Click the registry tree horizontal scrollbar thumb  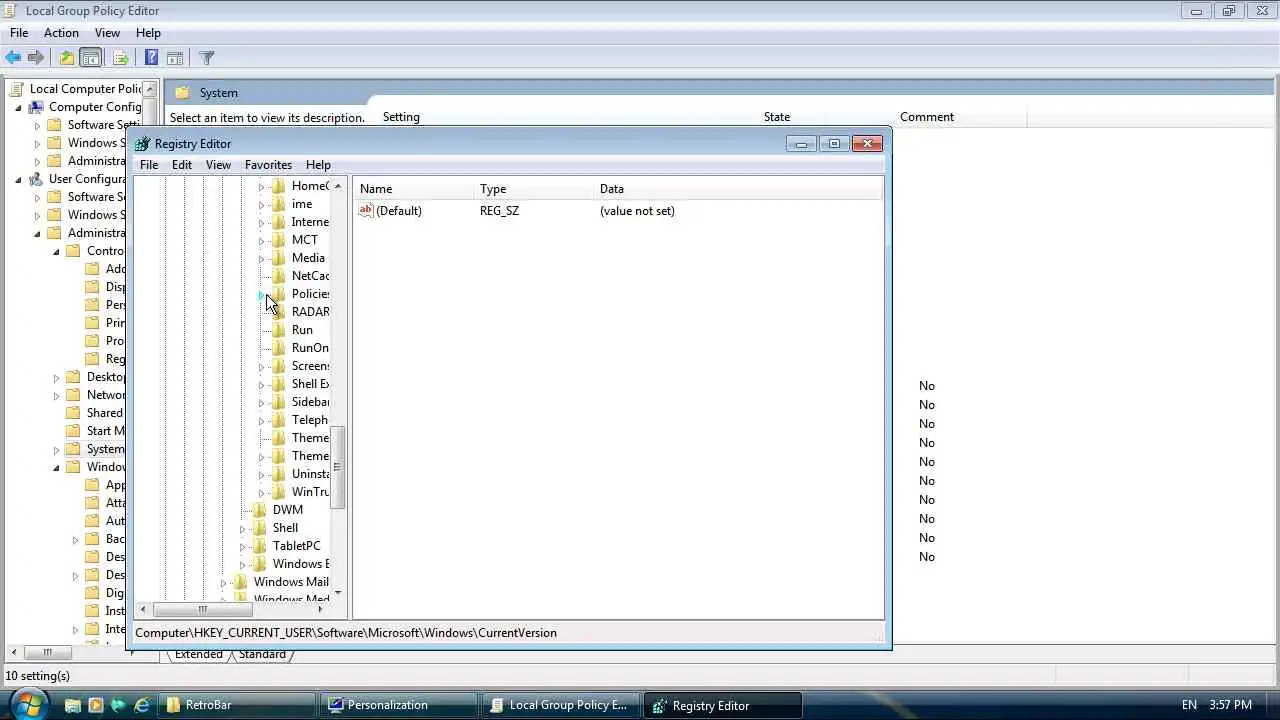coord(202,609)
